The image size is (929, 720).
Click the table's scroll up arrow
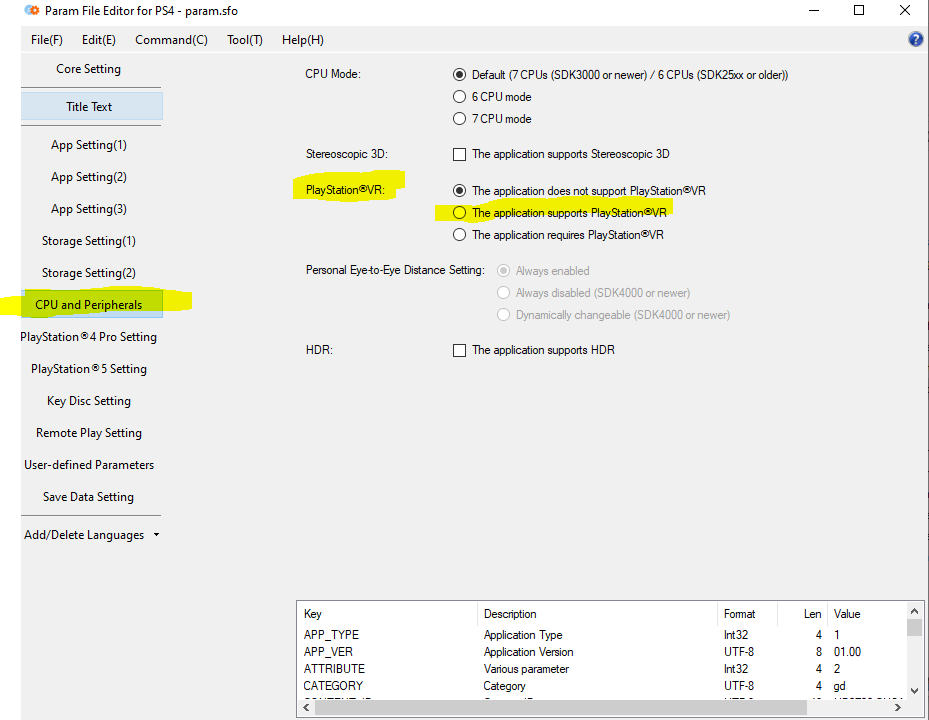click(914, 611)
